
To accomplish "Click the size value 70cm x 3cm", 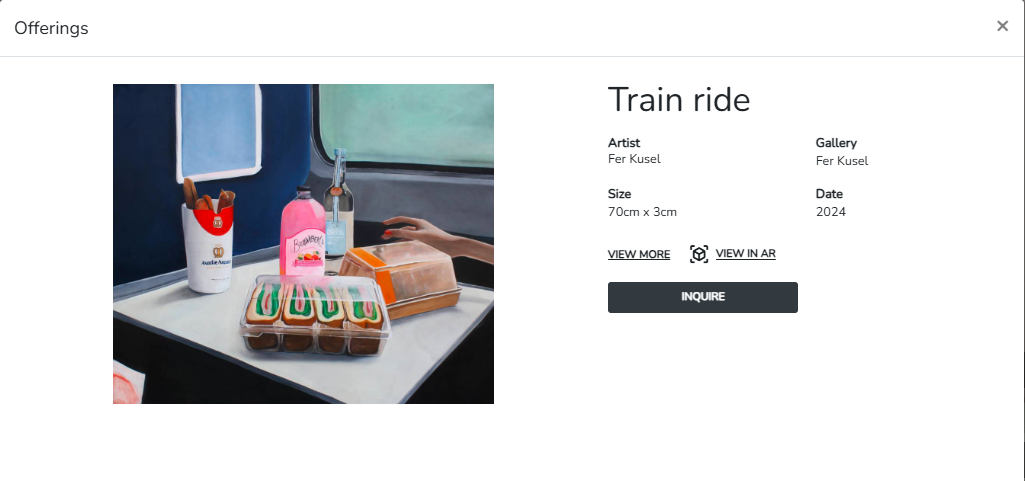I will [642, 212].
